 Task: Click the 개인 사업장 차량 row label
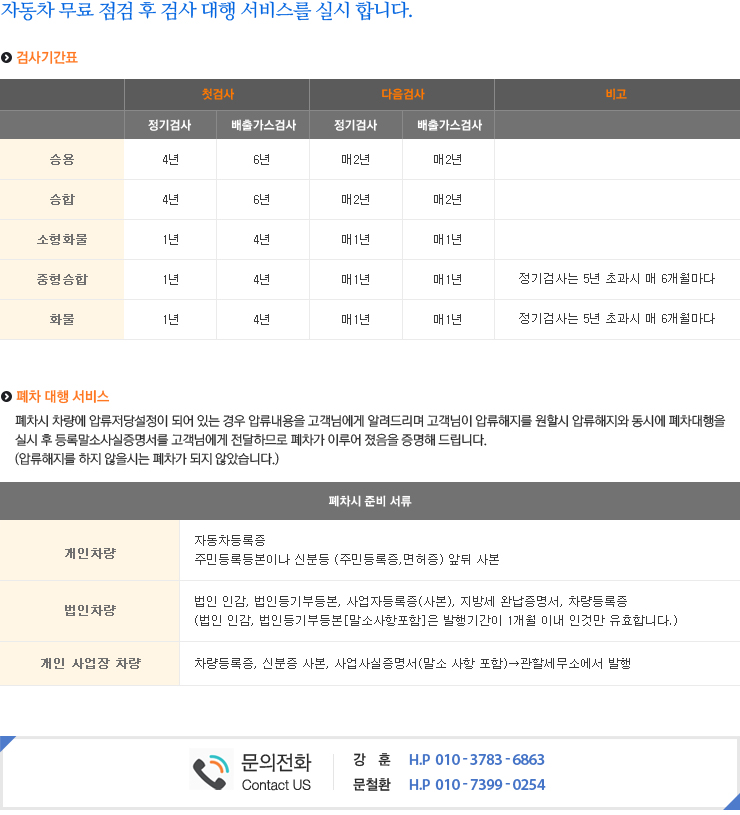coord(89,664)
